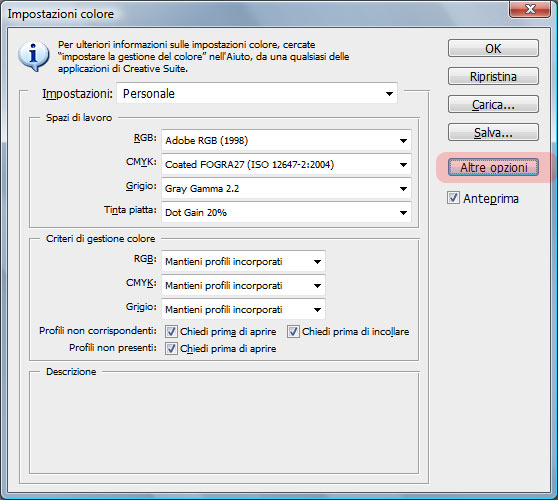This screenshot has width=558, height=500.
Task: Expand the RGB Adobe RGB (1998) working space dropdown
Action: click(286, 140)
